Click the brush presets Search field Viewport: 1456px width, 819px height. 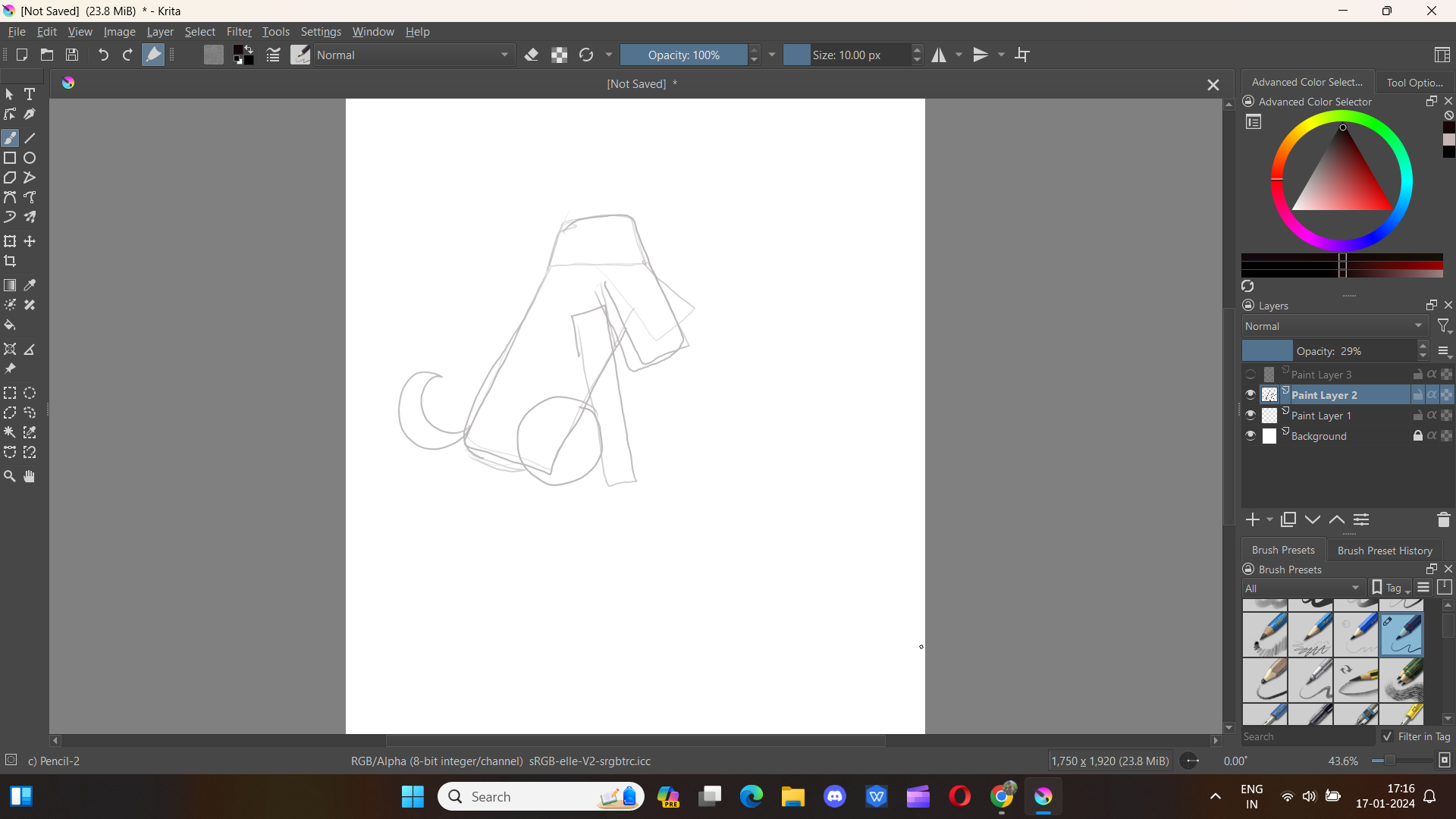click(1306, 736)
